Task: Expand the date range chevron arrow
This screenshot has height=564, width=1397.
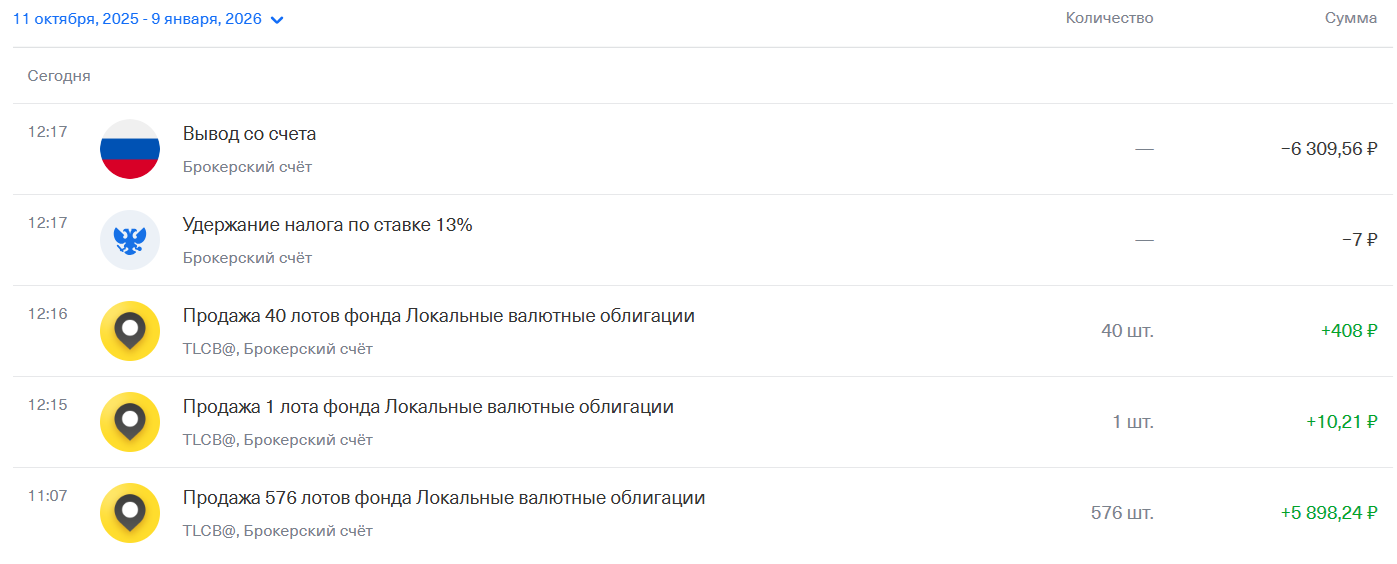Action: (x=277, y=20)
